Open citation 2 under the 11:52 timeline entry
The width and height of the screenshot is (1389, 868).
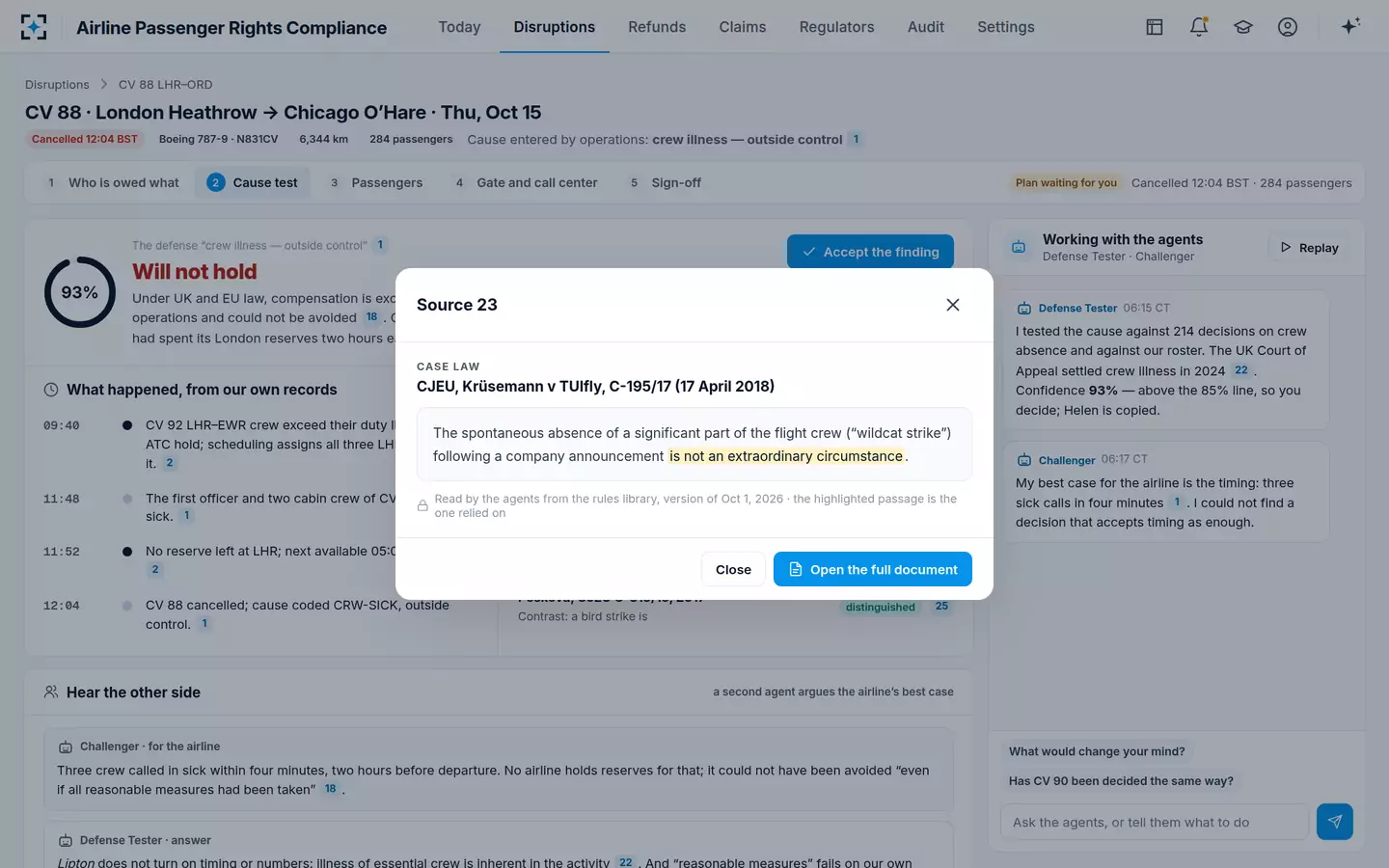154,570
